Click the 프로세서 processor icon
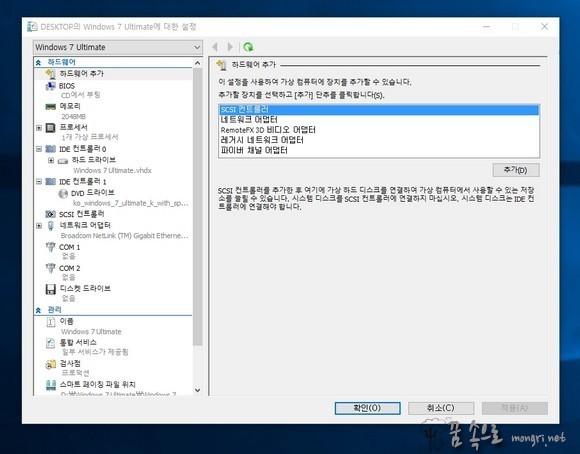This screenshot has width=580, height=454. [50, 128]
